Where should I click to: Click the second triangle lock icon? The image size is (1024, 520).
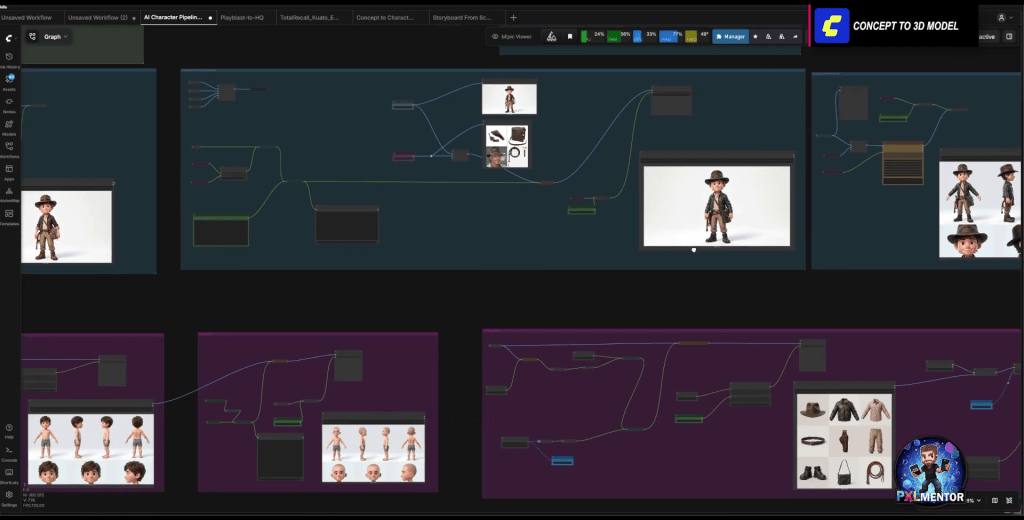coord(782,37)
